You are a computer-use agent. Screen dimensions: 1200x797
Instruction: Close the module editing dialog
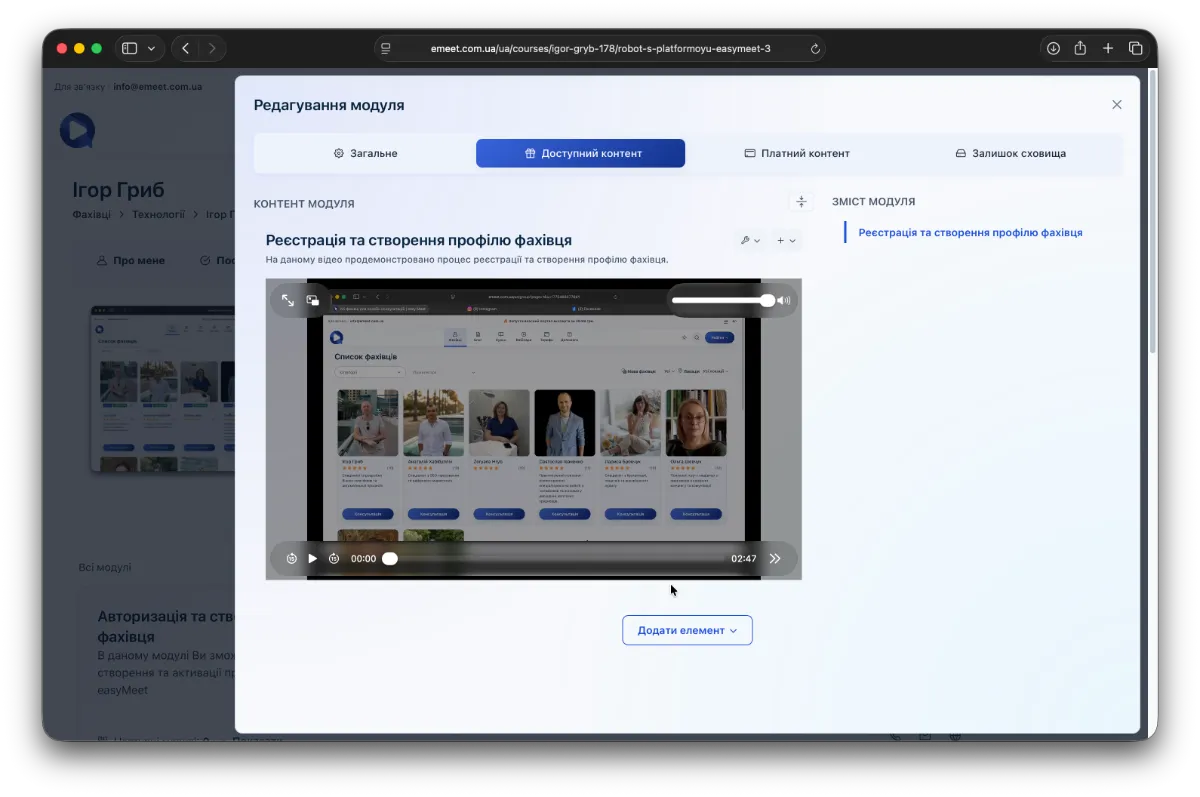coord(1117,105)
